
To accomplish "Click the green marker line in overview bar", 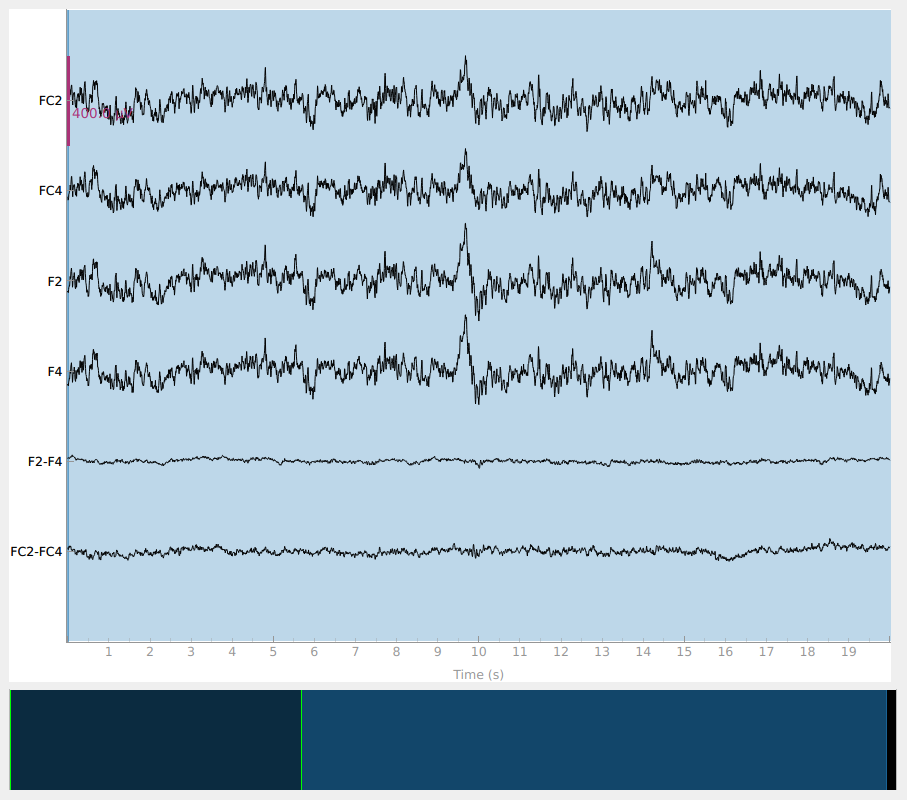I will (x=301, y=739).
